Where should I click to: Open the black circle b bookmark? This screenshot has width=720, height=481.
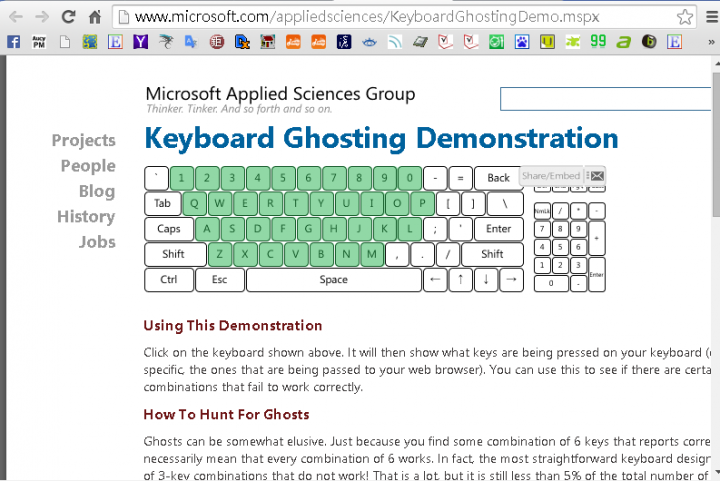[649, 42]
